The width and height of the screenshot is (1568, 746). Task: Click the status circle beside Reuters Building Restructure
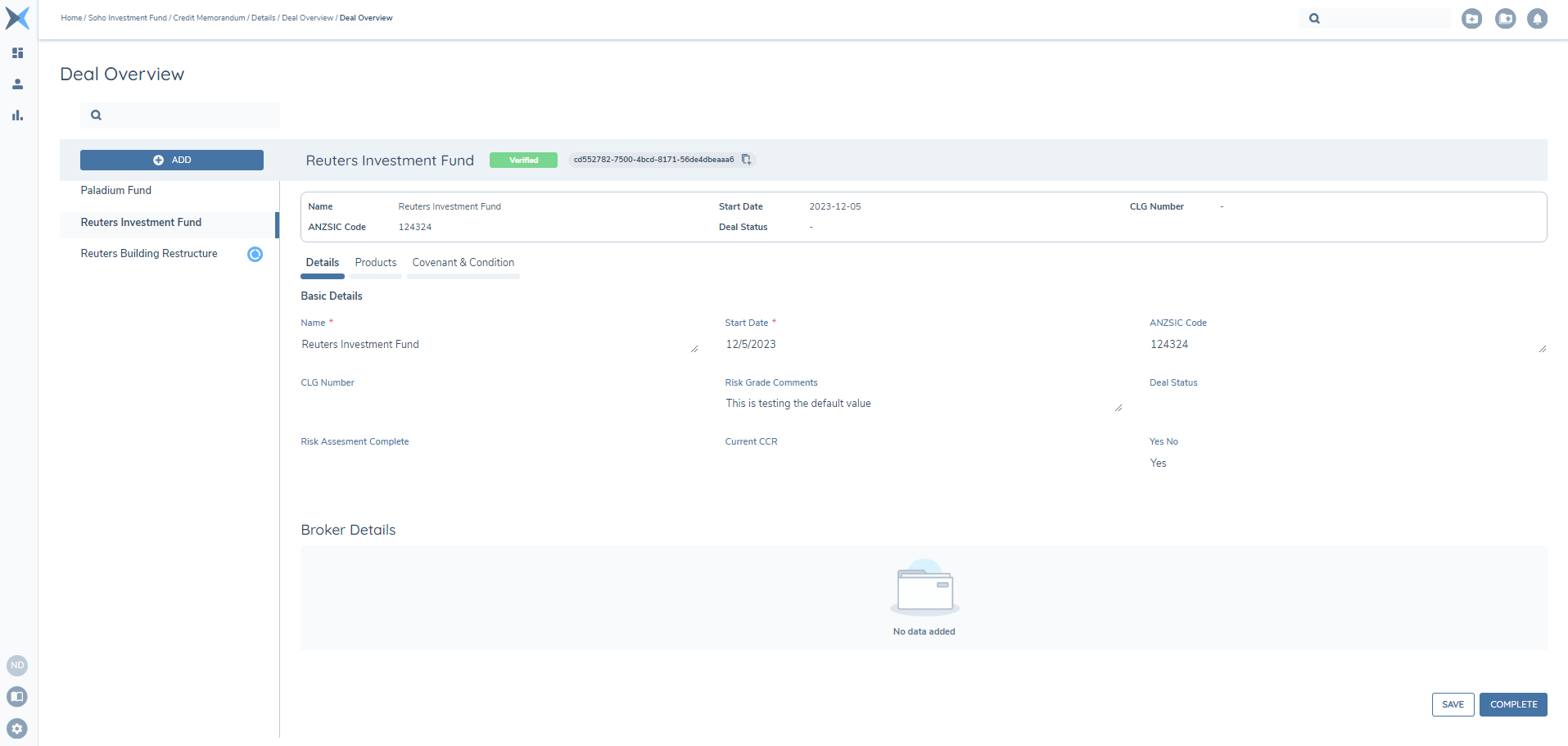click(255, 254)
